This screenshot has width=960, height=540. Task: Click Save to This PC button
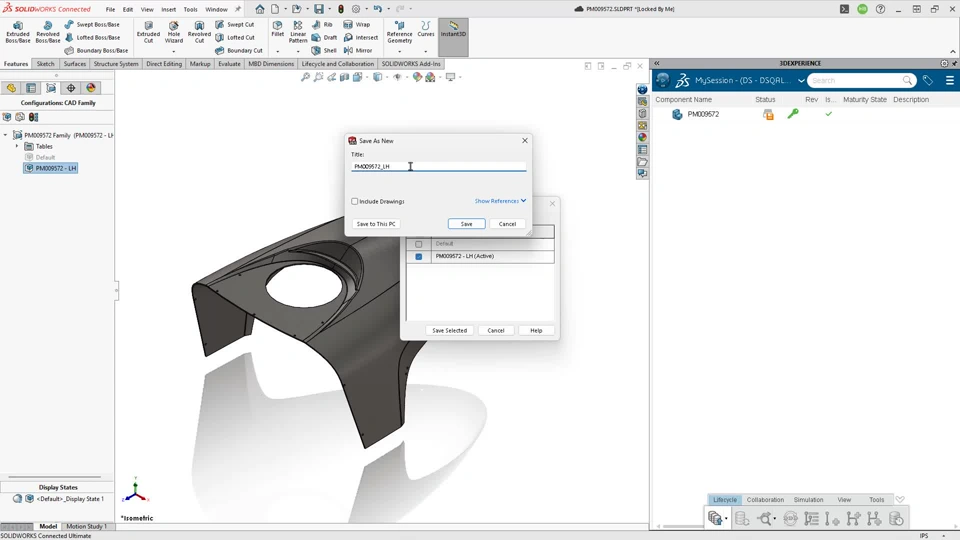click(376, 224)
